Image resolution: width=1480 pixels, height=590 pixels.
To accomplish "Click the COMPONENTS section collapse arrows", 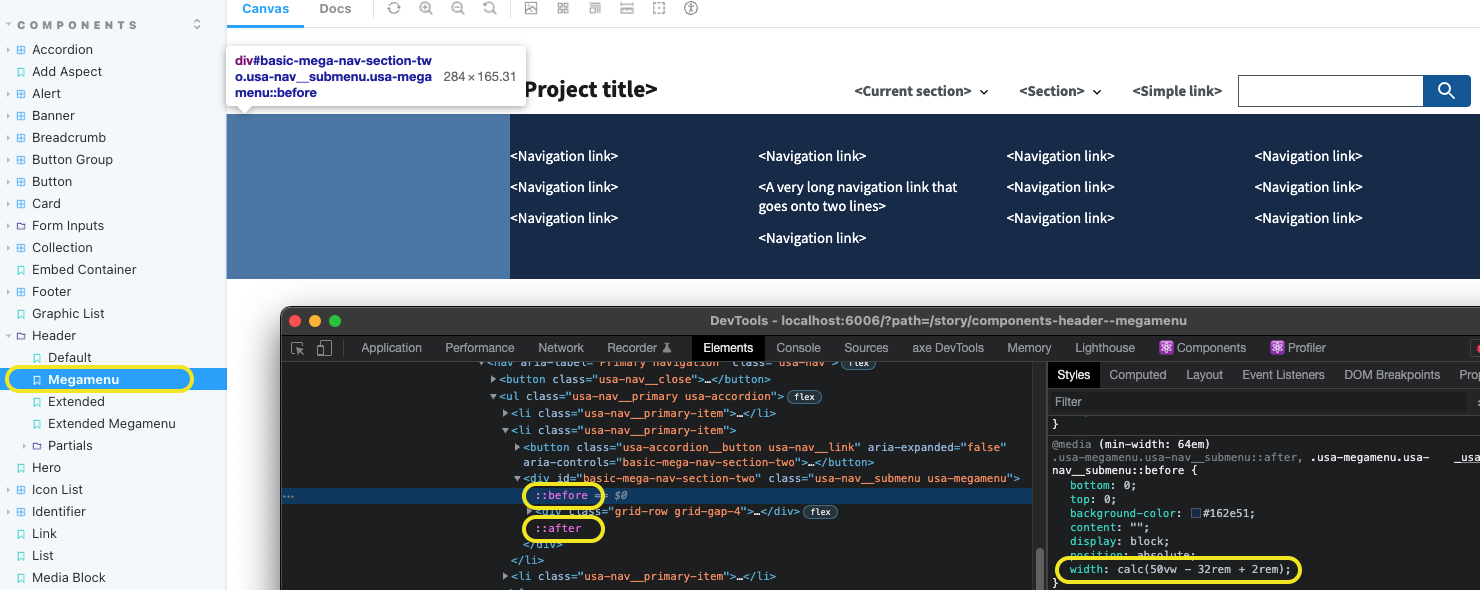I will tap(197, 24).
